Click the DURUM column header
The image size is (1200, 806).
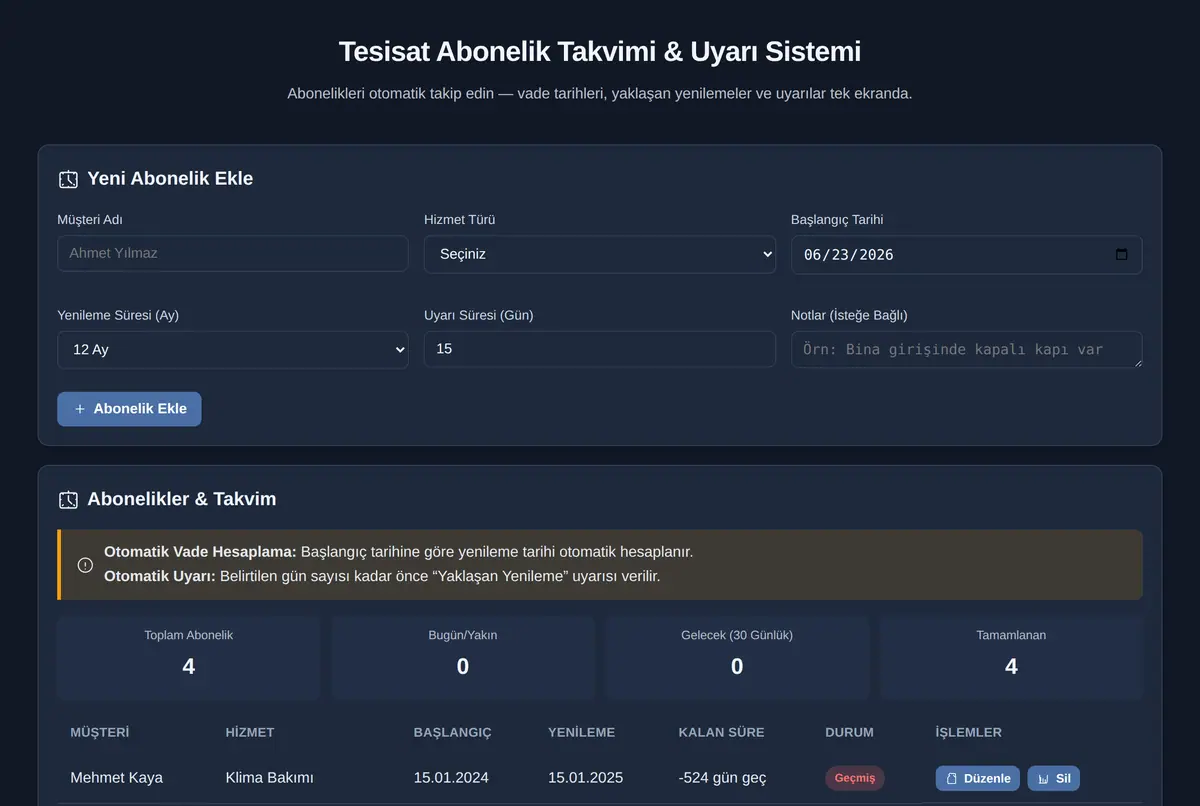849,732
